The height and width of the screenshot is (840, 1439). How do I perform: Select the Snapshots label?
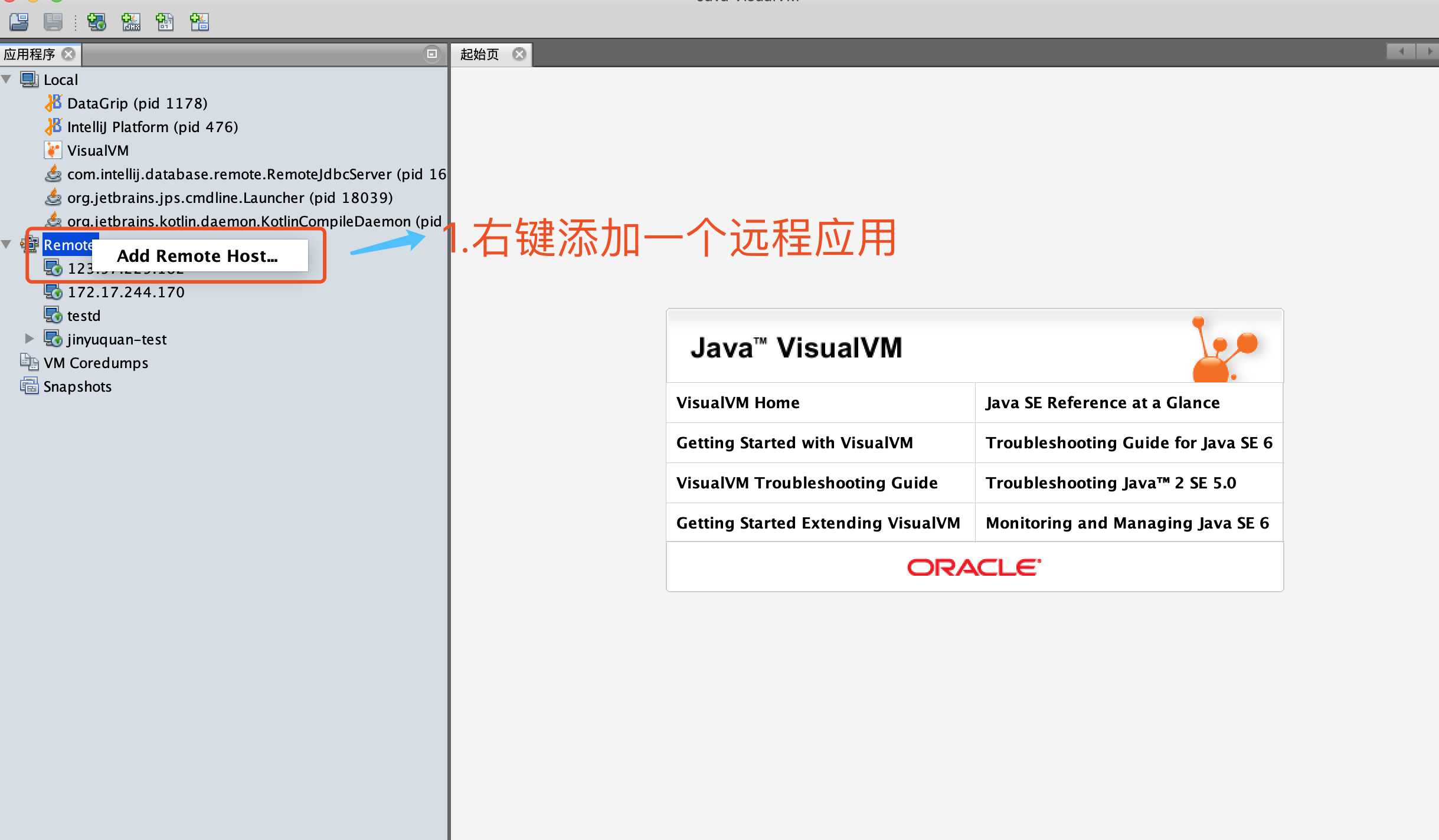point(77,386)
